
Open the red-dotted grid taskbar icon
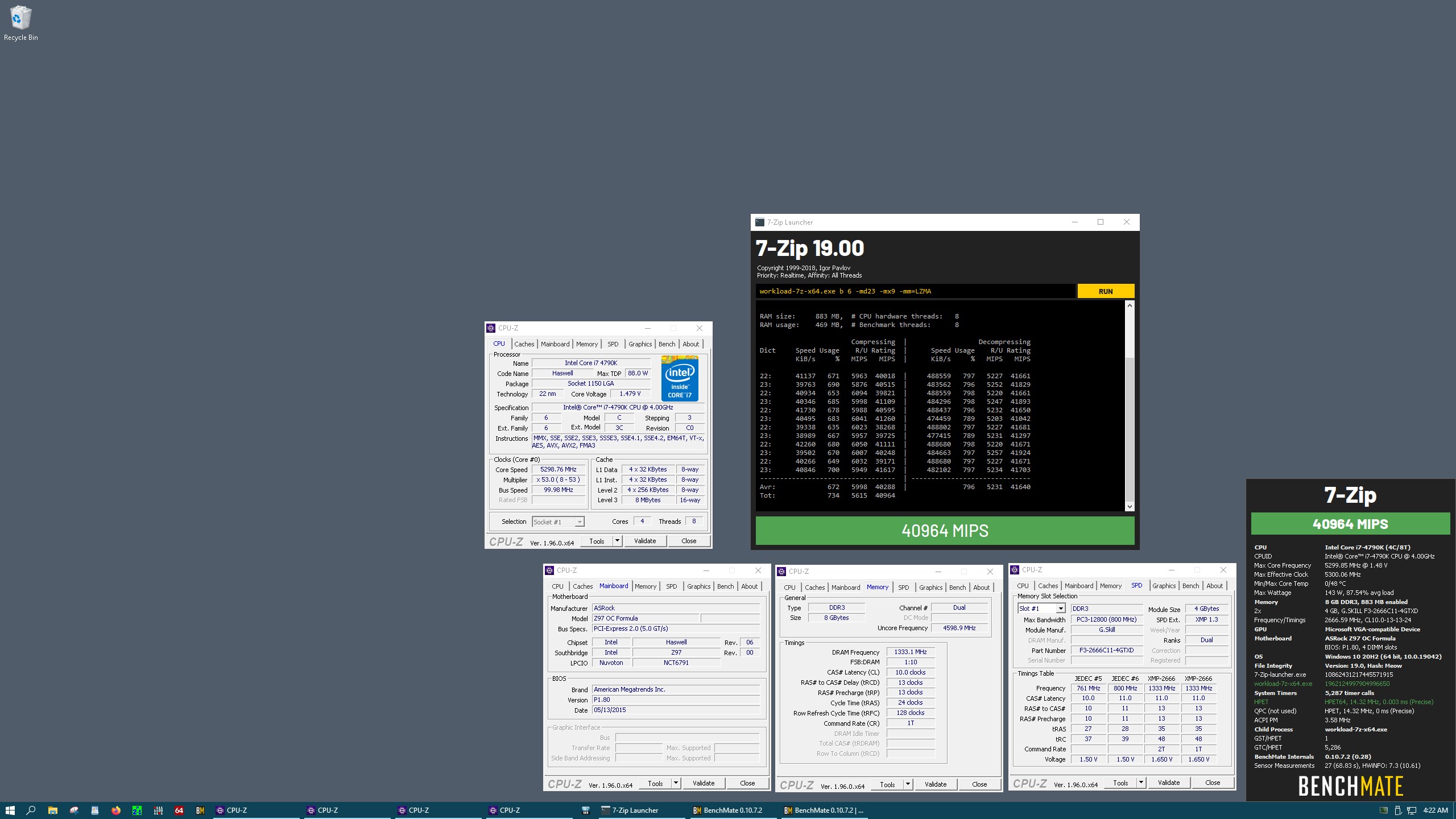coord(158,810)
